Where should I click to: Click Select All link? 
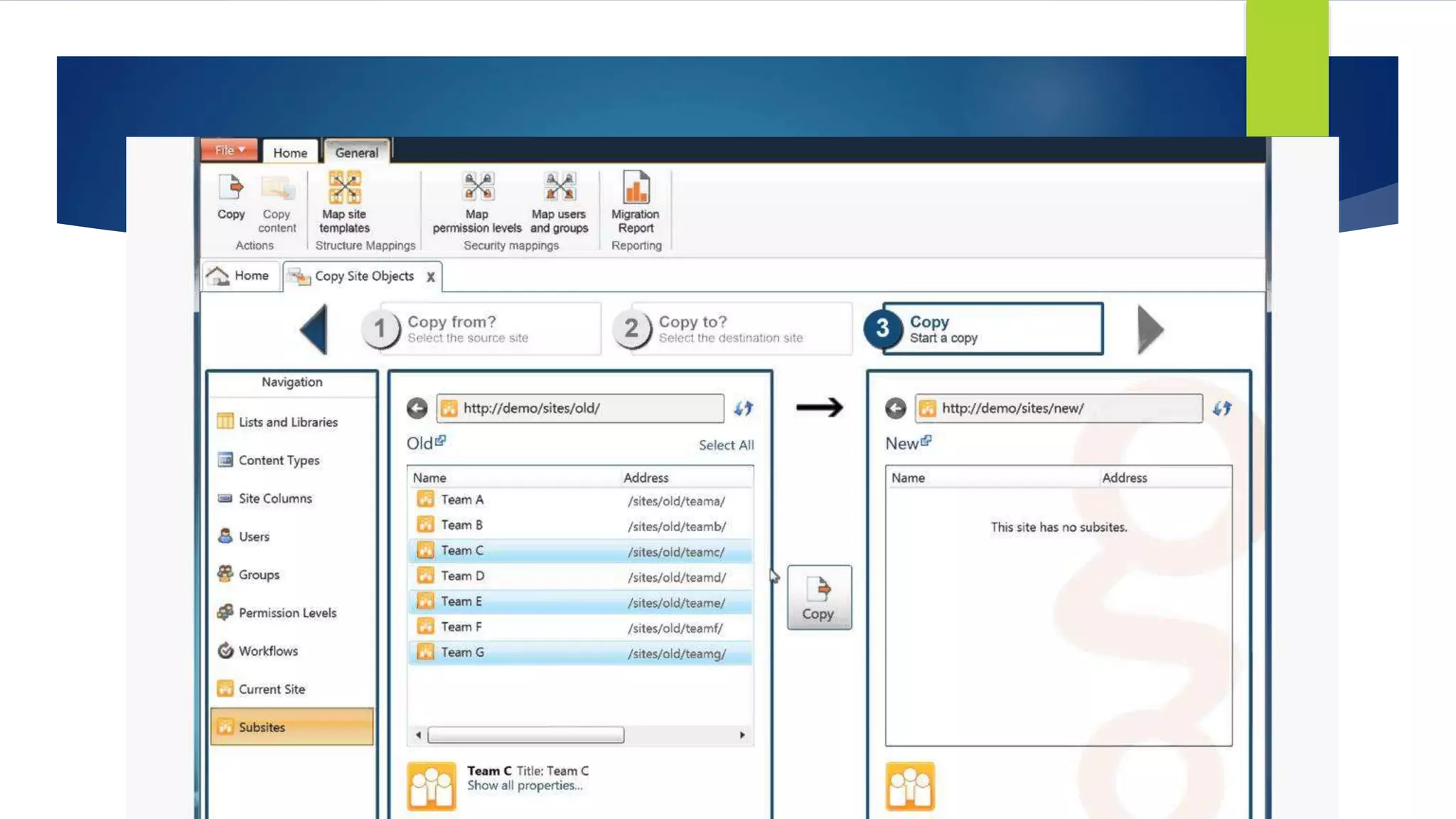[x=726, y=445]
